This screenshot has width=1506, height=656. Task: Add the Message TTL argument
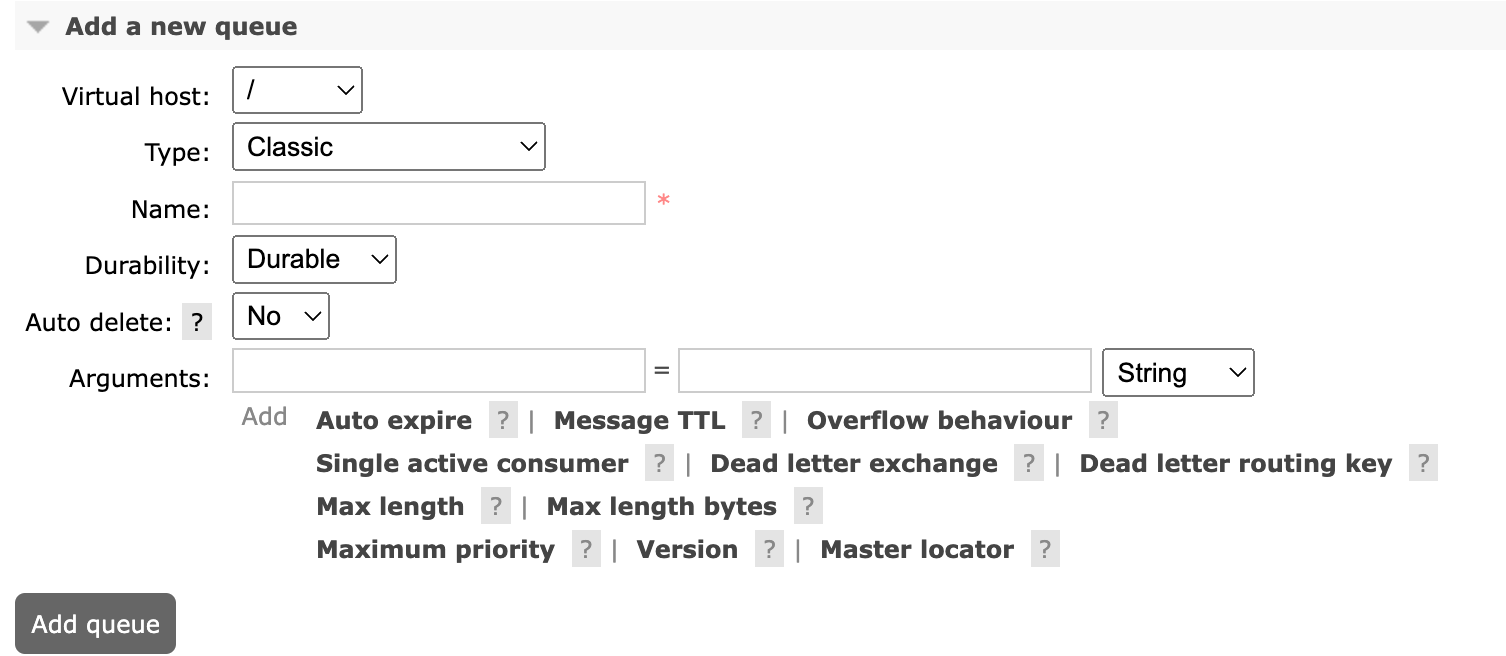pos(640,421)
